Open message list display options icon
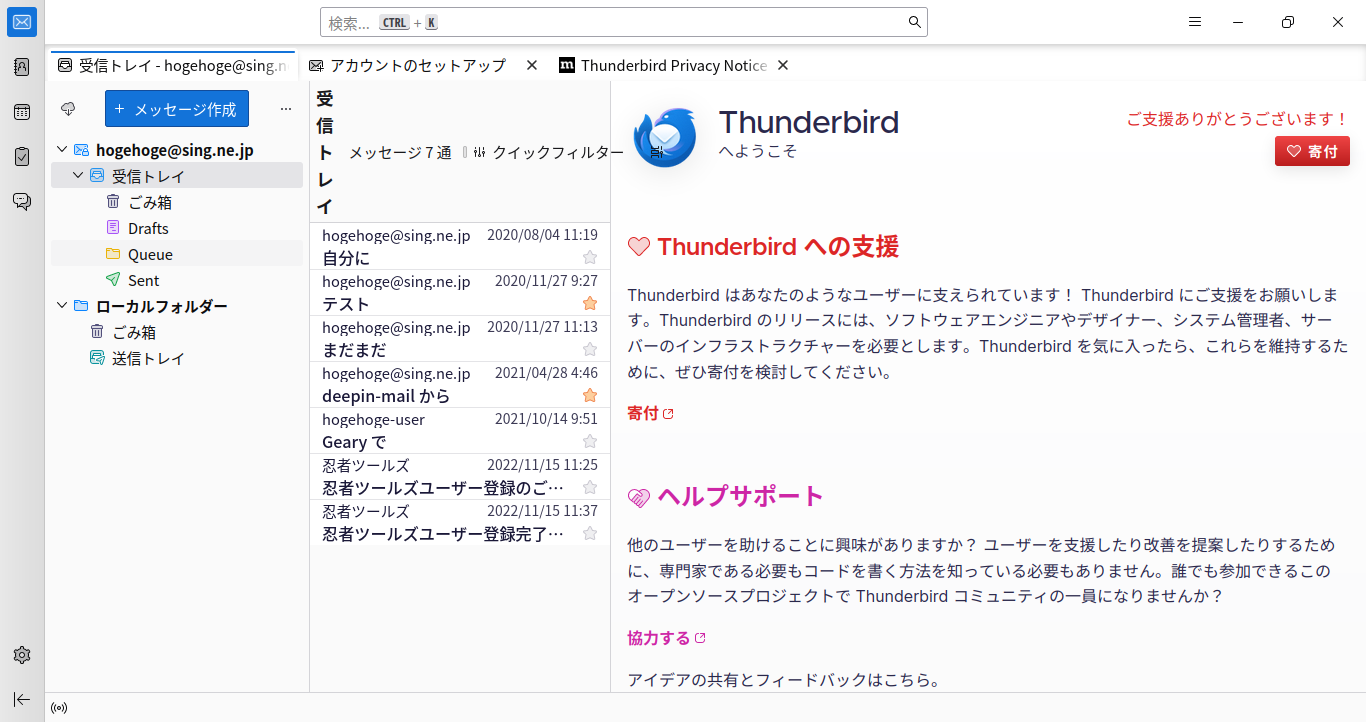 [656, 153]
